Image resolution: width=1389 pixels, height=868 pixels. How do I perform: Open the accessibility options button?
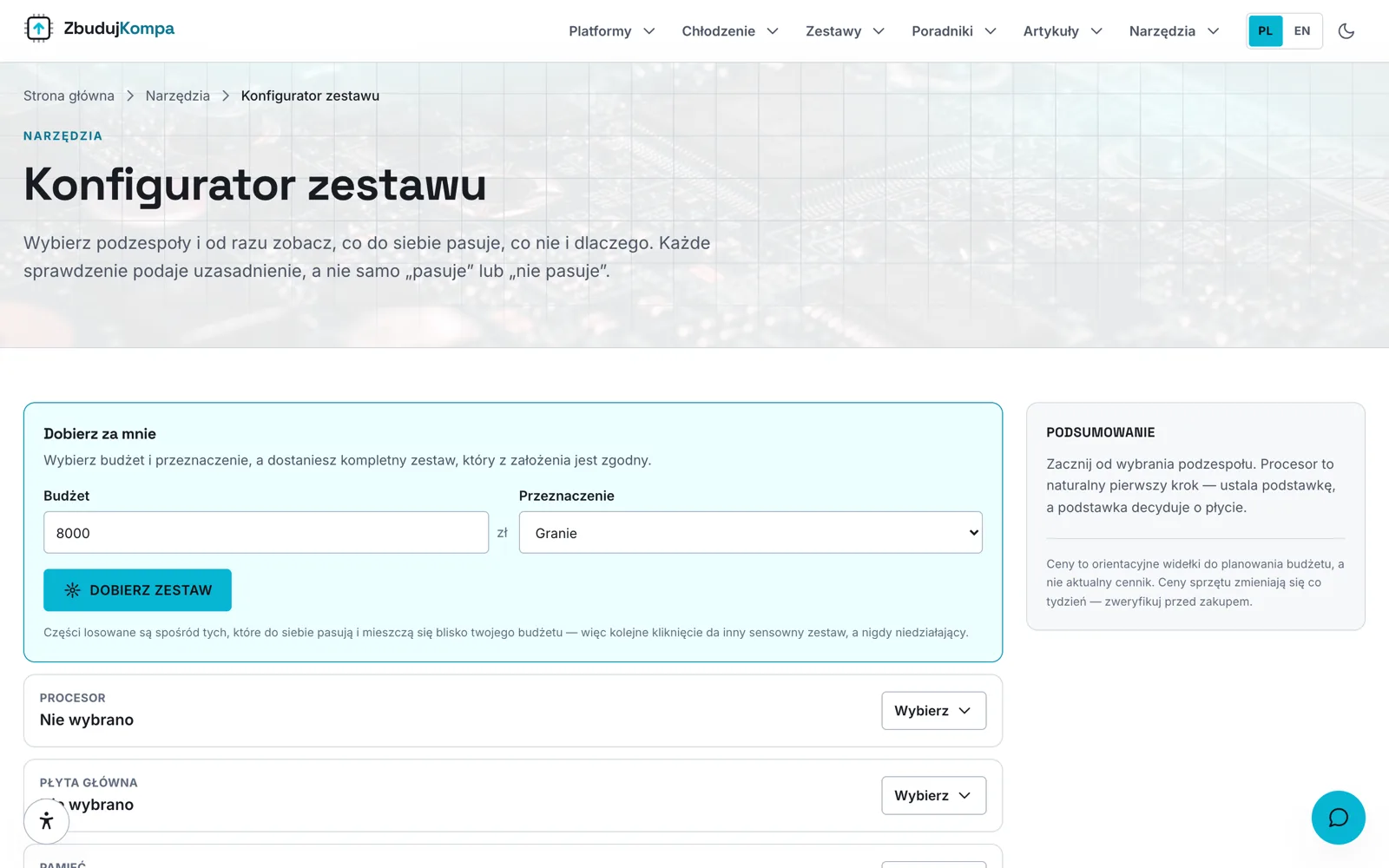(x=47, y=821)
